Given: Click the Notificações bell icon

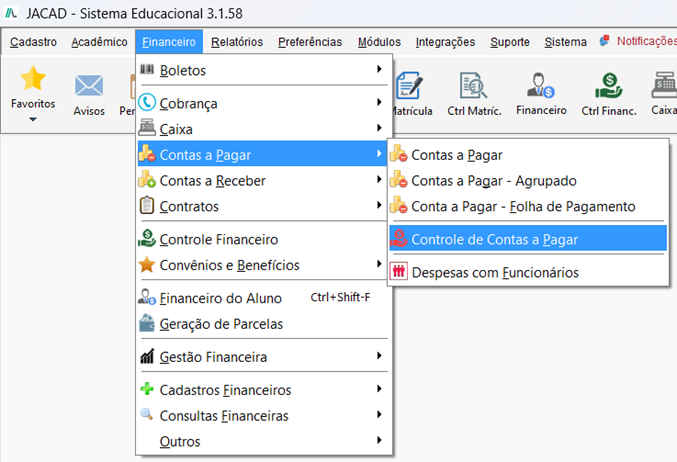Looking at the screenshot, I should coord(604,41).
